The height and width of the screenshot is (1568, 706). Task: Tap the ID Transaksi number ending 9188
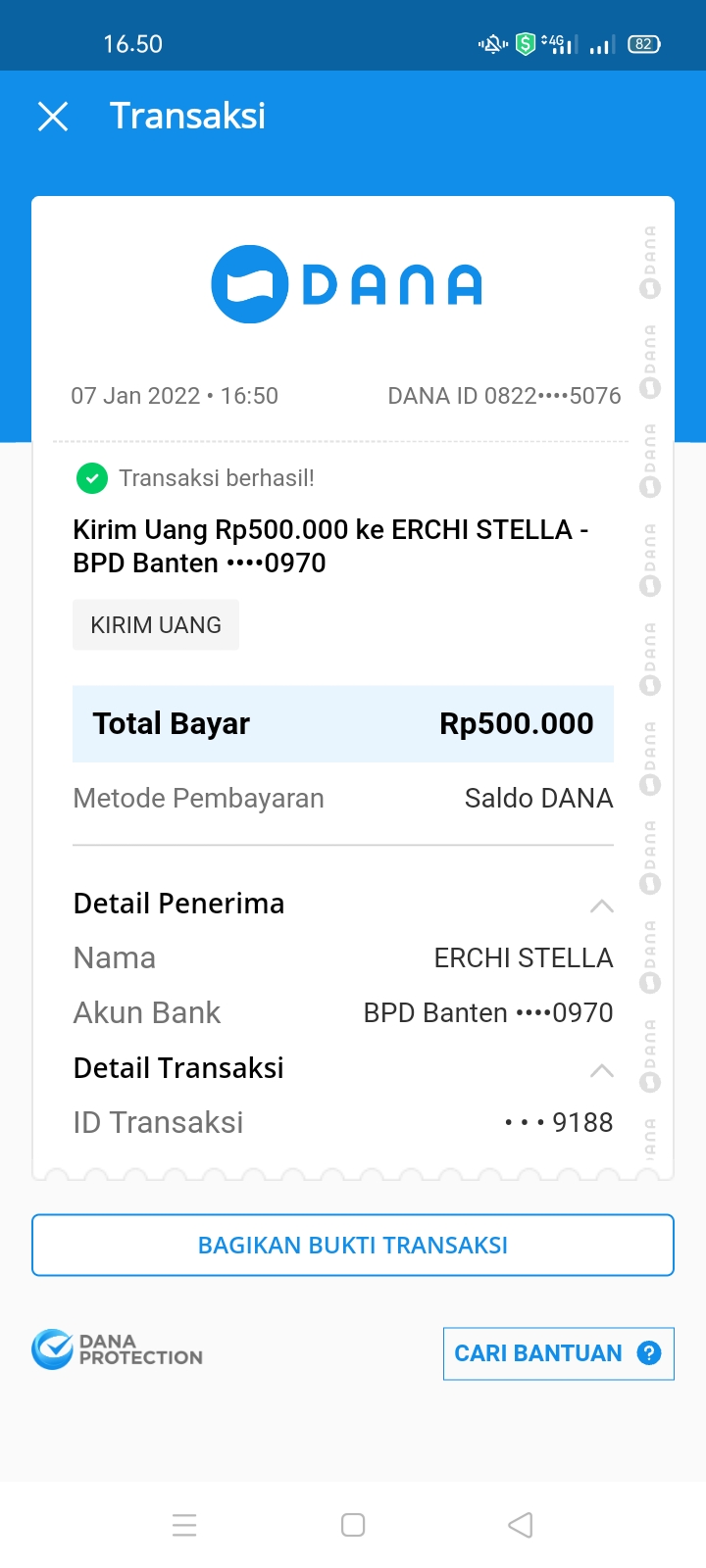pos(559,1122)
